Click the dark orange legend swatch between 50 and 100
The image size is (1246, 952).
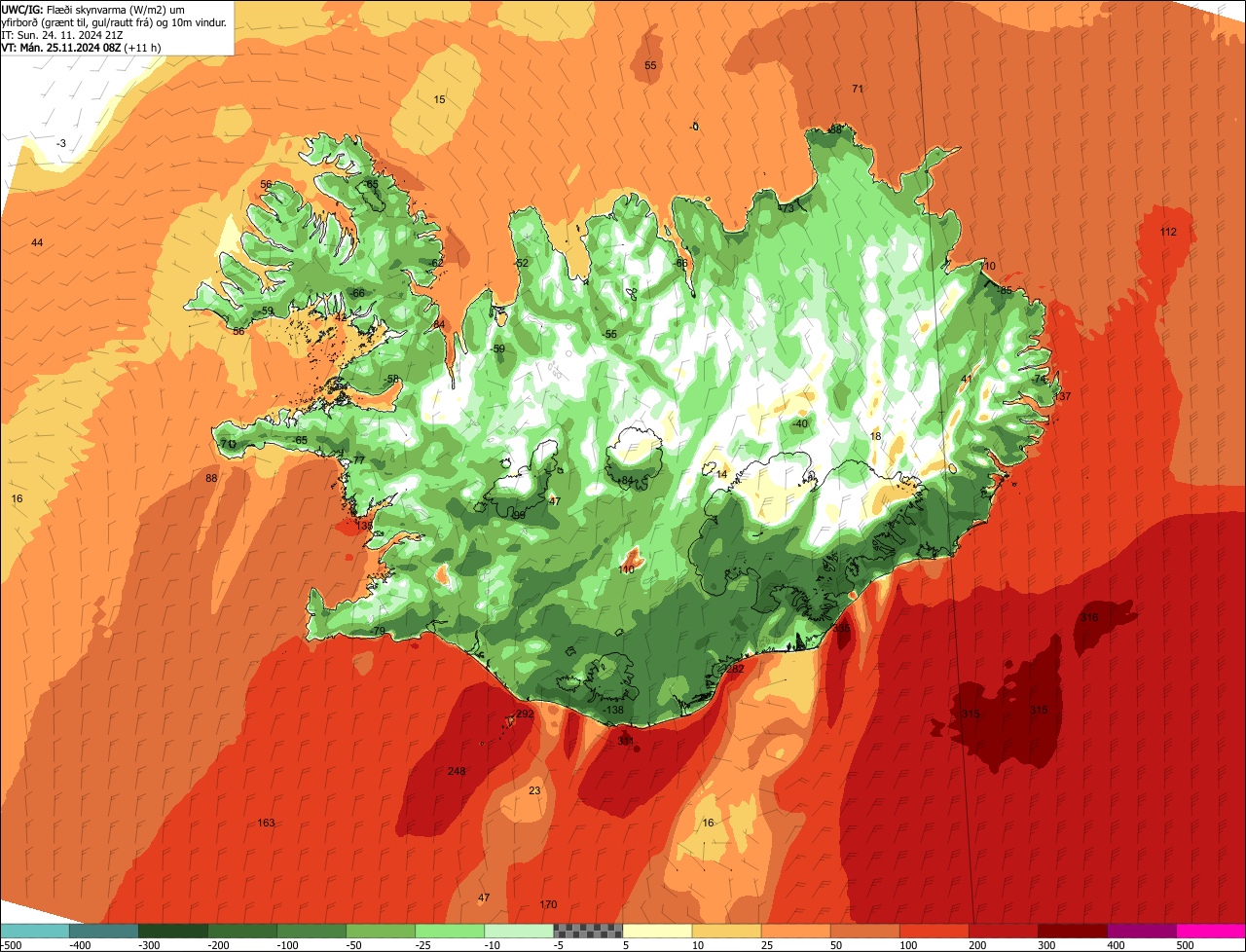(x=864, y=931)
